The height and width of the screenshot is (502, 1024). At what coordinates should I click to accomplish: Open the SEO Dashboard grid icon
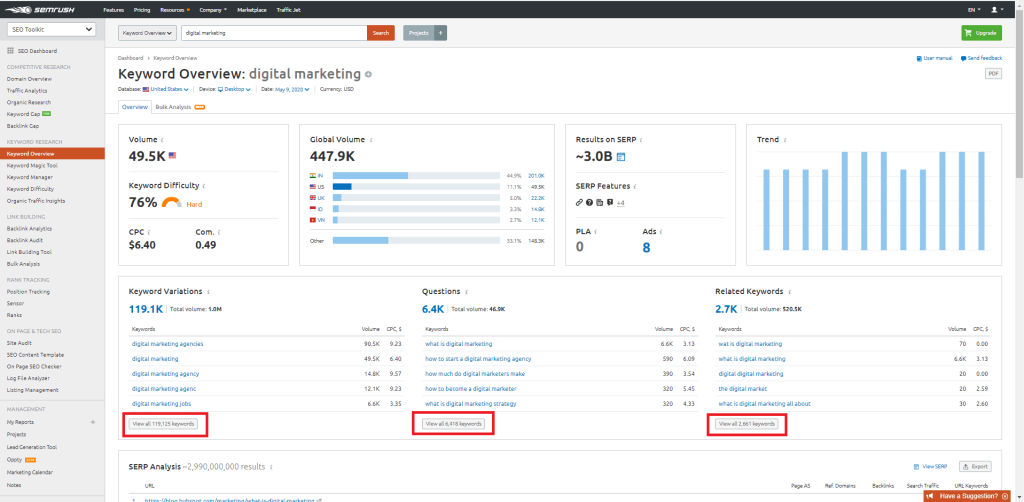click(x=10, y=51)
